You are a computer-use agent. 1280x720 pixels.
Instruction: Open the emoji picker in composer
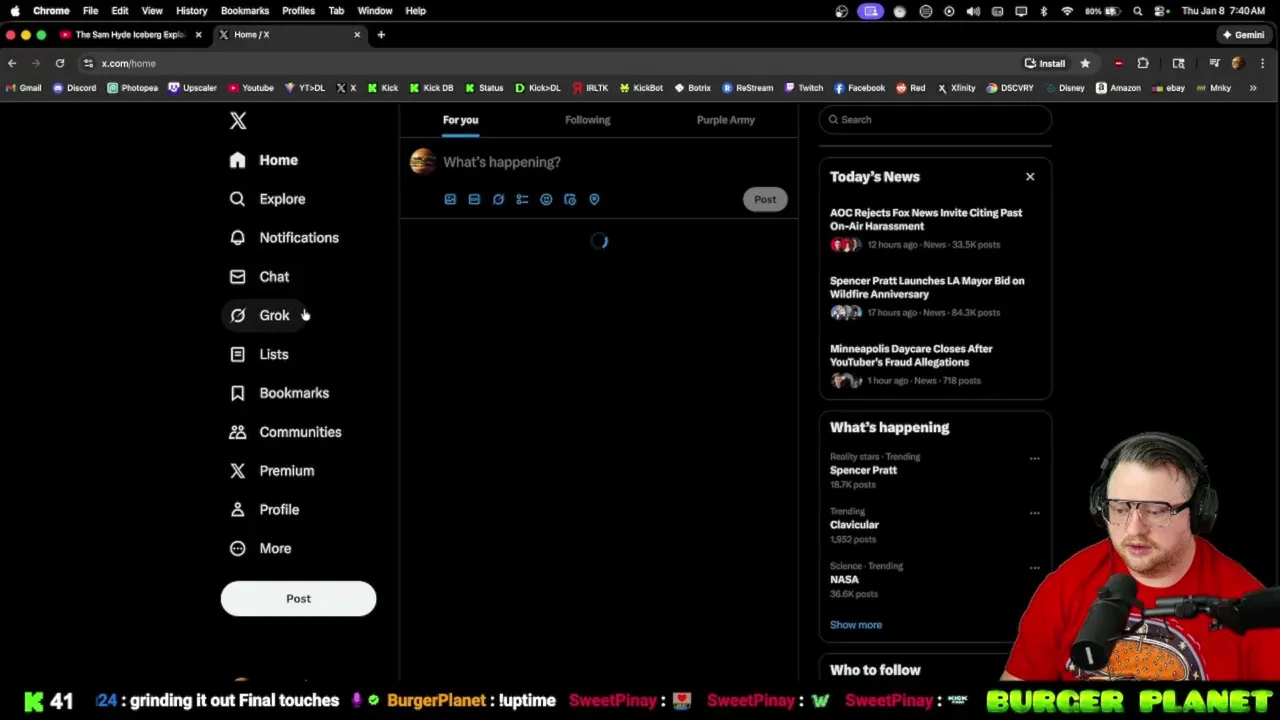546,199
